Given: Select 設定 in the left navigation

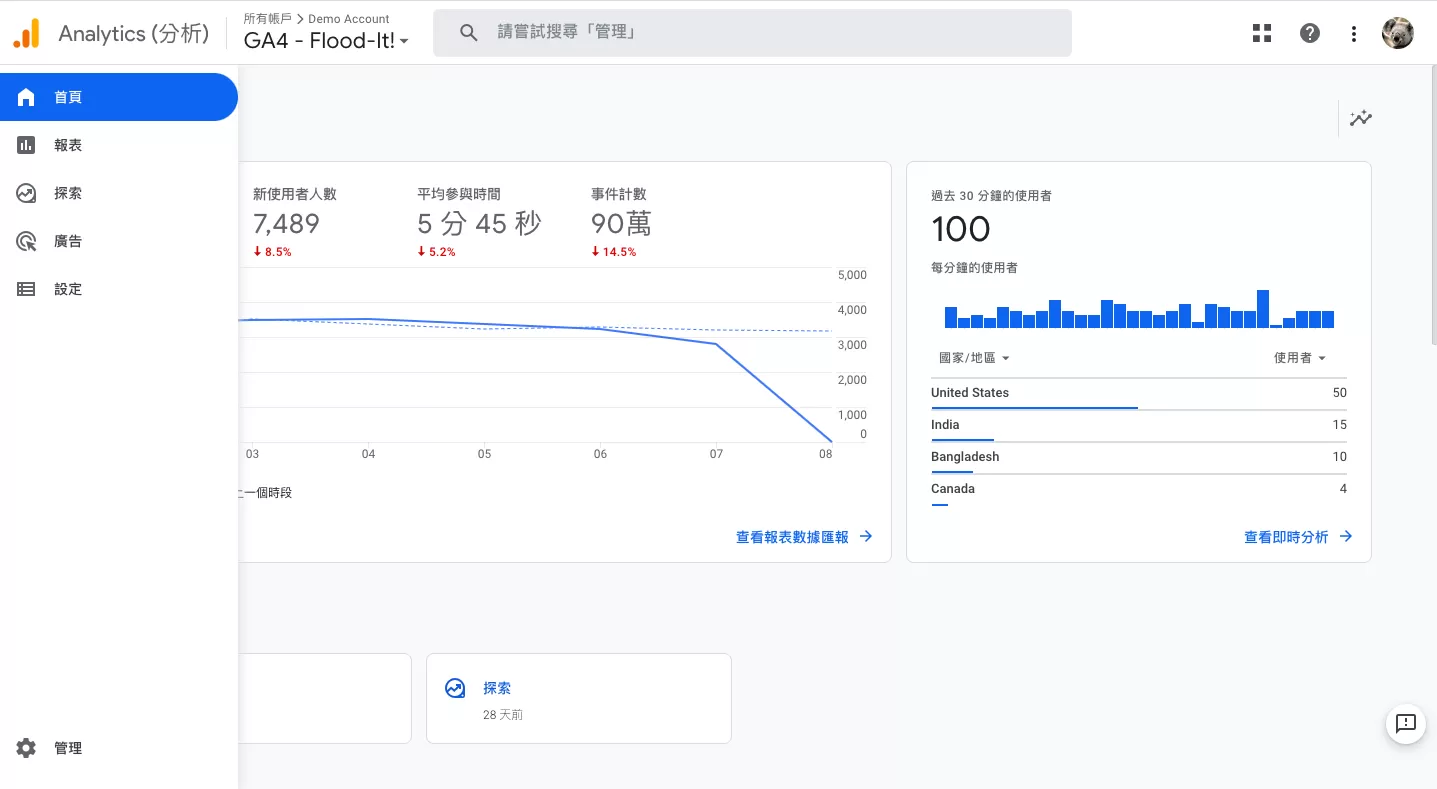Looking at the screenshot, I should (x=118, y=289).
